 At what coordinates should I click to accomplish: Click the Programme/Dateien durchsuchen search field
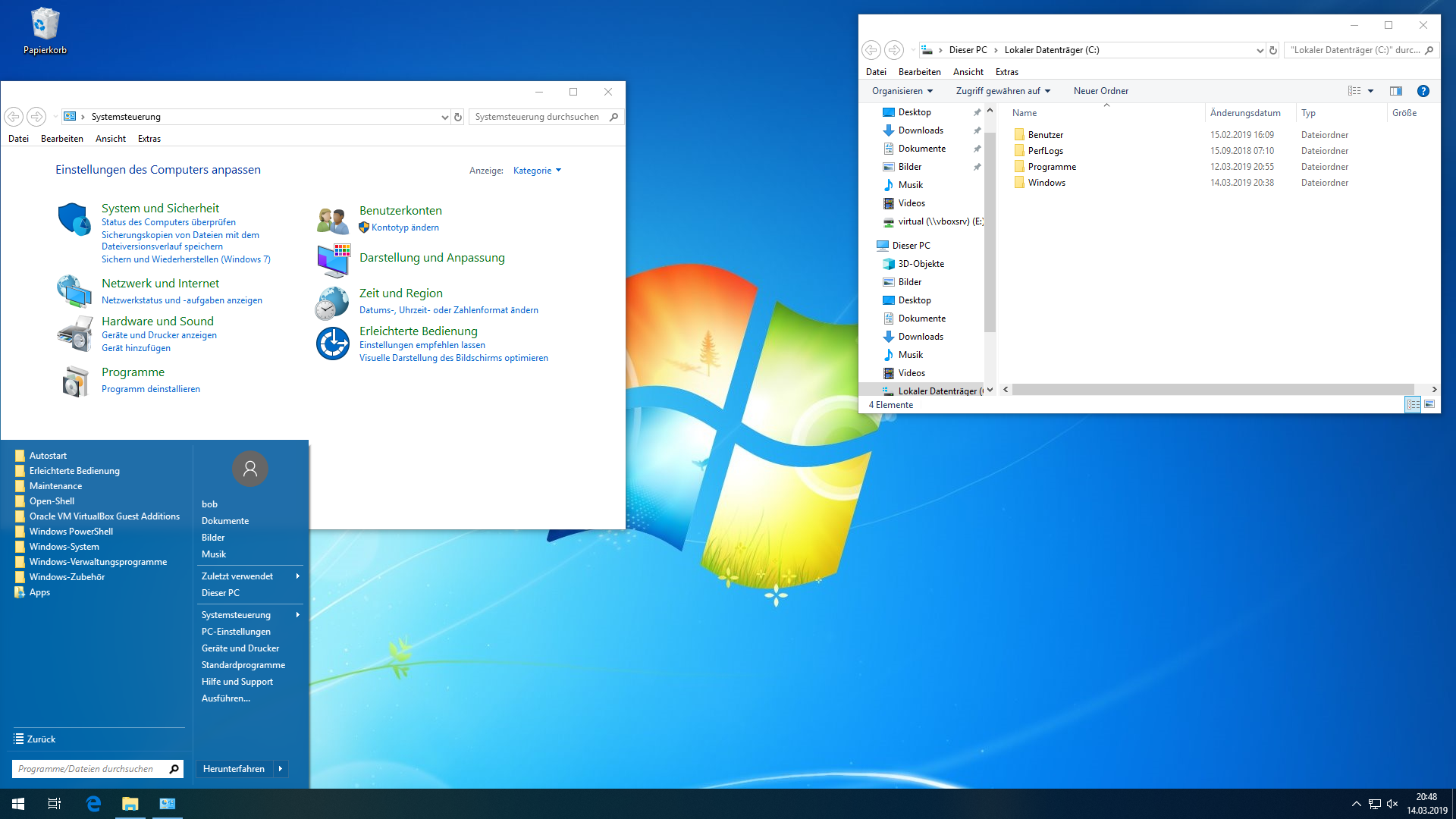pos(87,769)
